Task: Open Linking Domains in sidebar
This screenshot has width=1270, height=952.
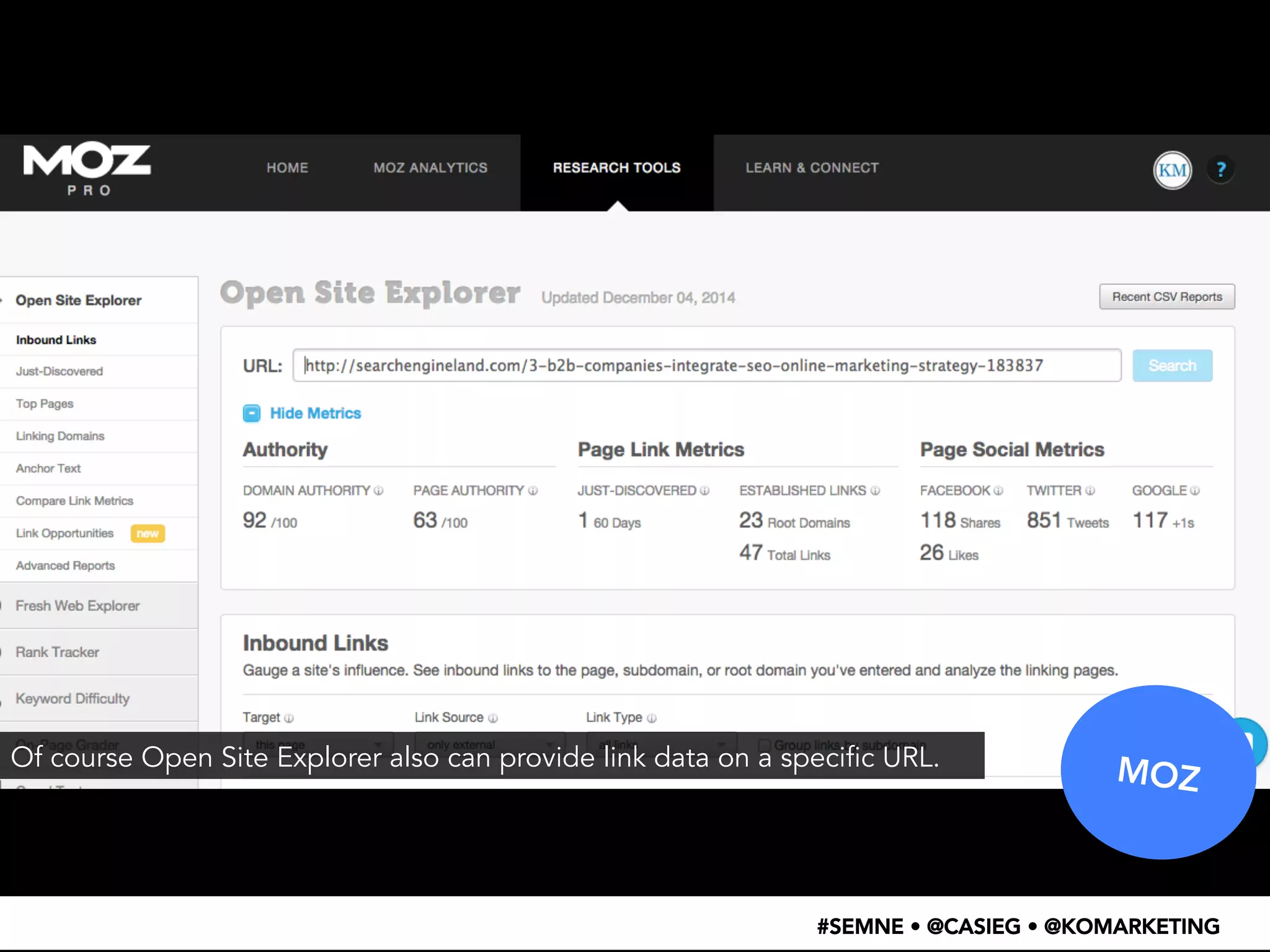Action: [x=60, y=436]
